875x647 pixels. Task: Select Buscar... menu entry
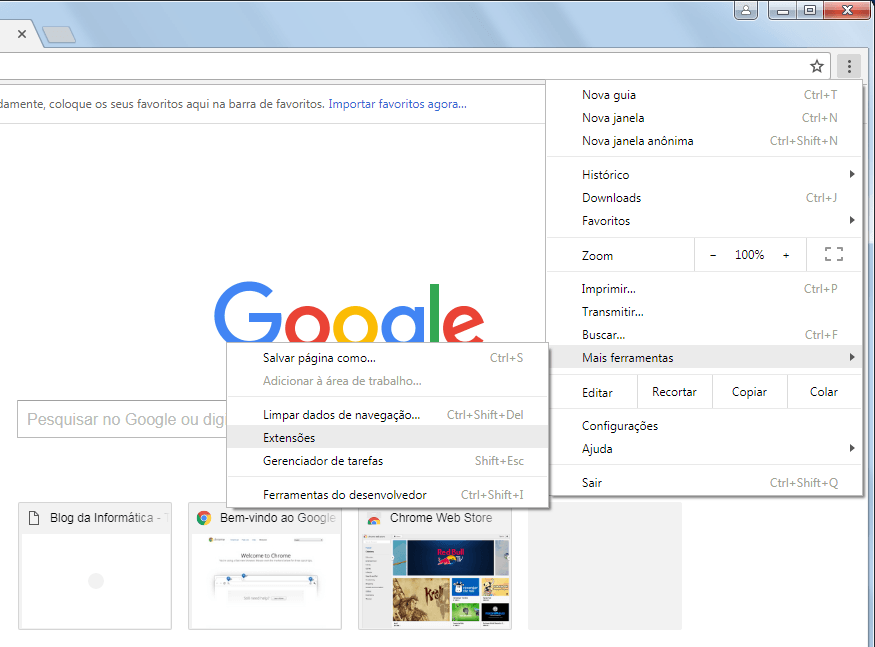pyautogui.click(x=704, y=334)
